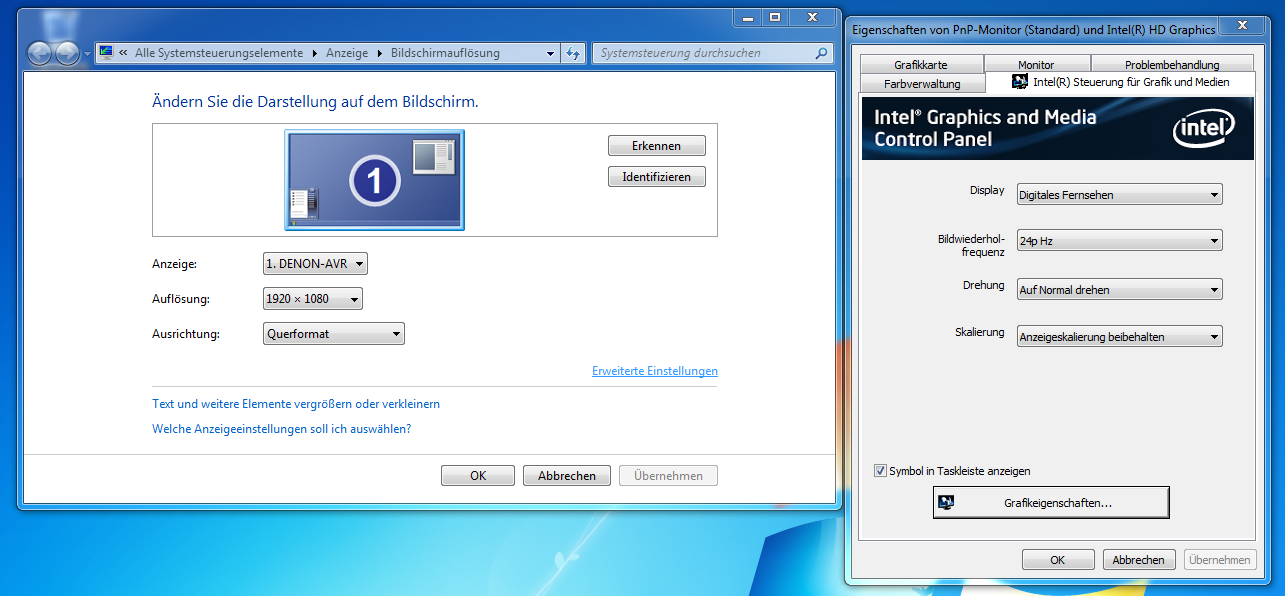The width and height of the screenshot is (1285, 596).
Task: Open recent pages dropdown arrow
Action: [x=87, y=54]
